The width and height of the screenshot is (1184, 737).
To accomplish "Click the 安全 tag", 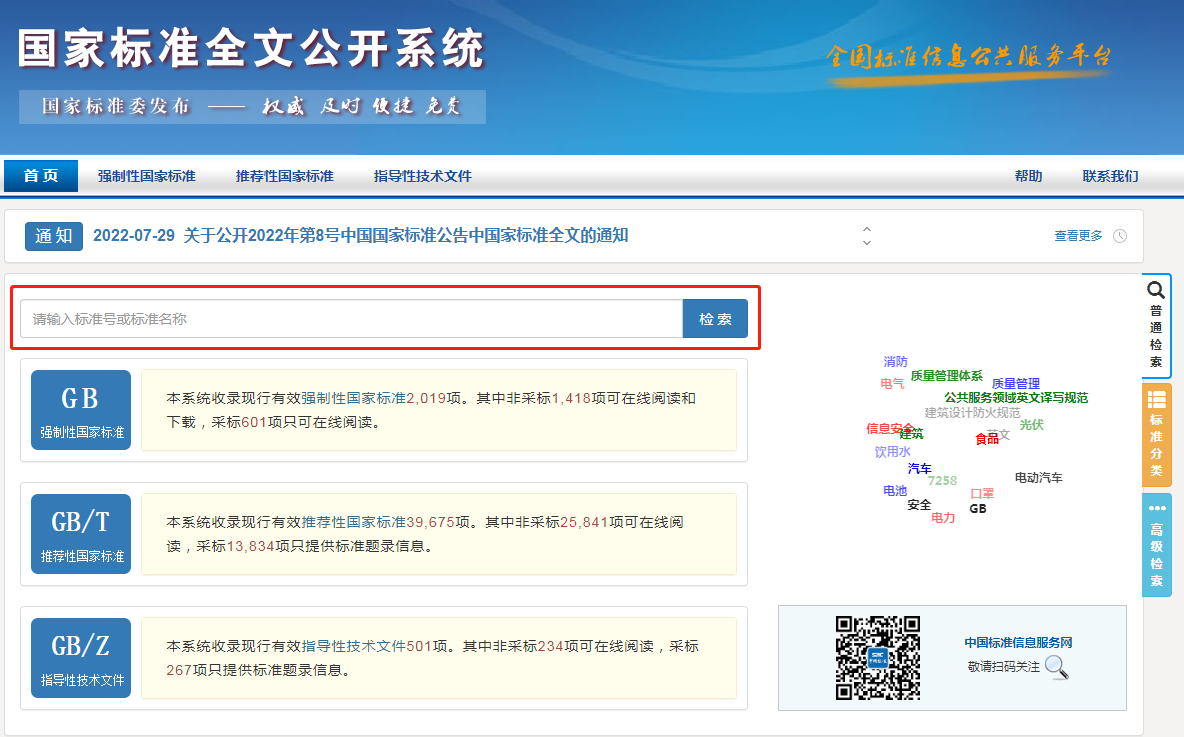I will [919, 504].
